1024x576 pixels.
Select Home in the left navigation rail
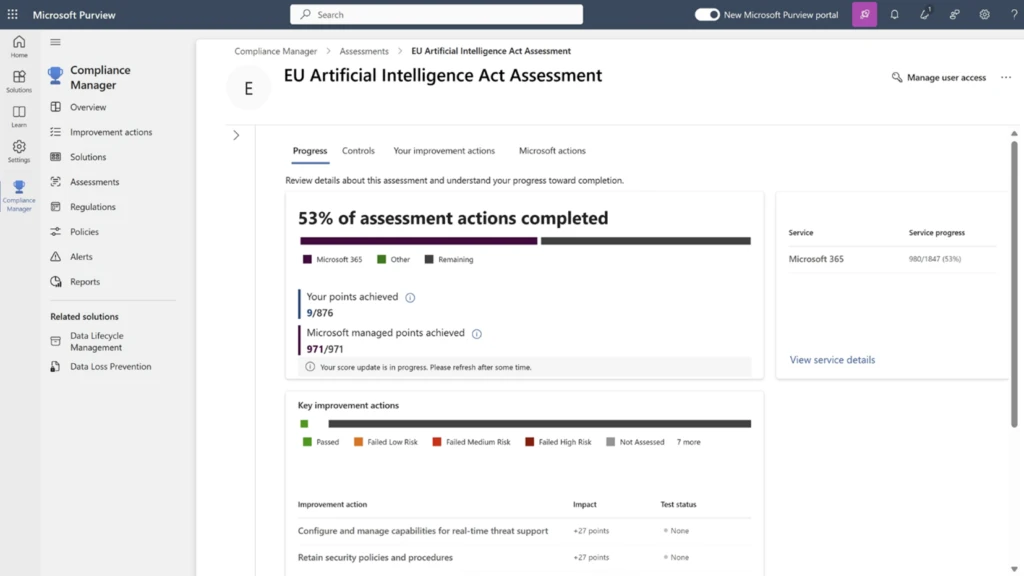[x=18, y=45]
